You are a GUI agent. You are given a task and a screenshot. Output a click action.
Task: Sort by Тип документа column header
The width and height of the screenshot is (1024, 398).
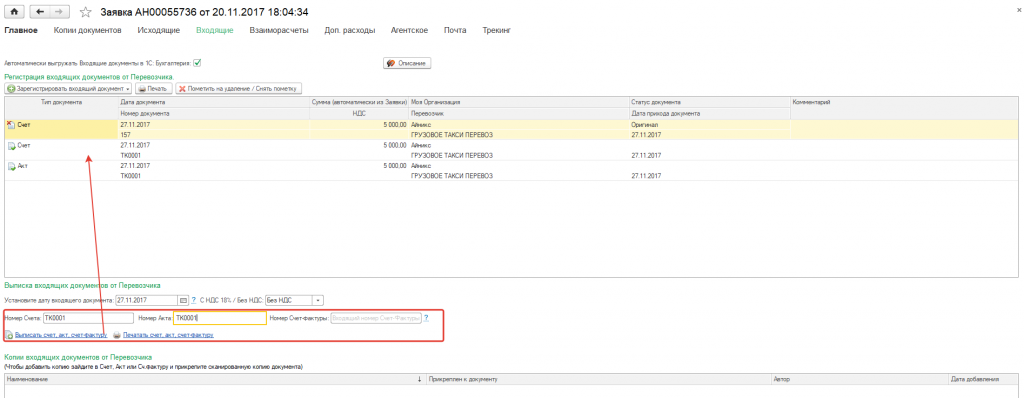[61, 103]
